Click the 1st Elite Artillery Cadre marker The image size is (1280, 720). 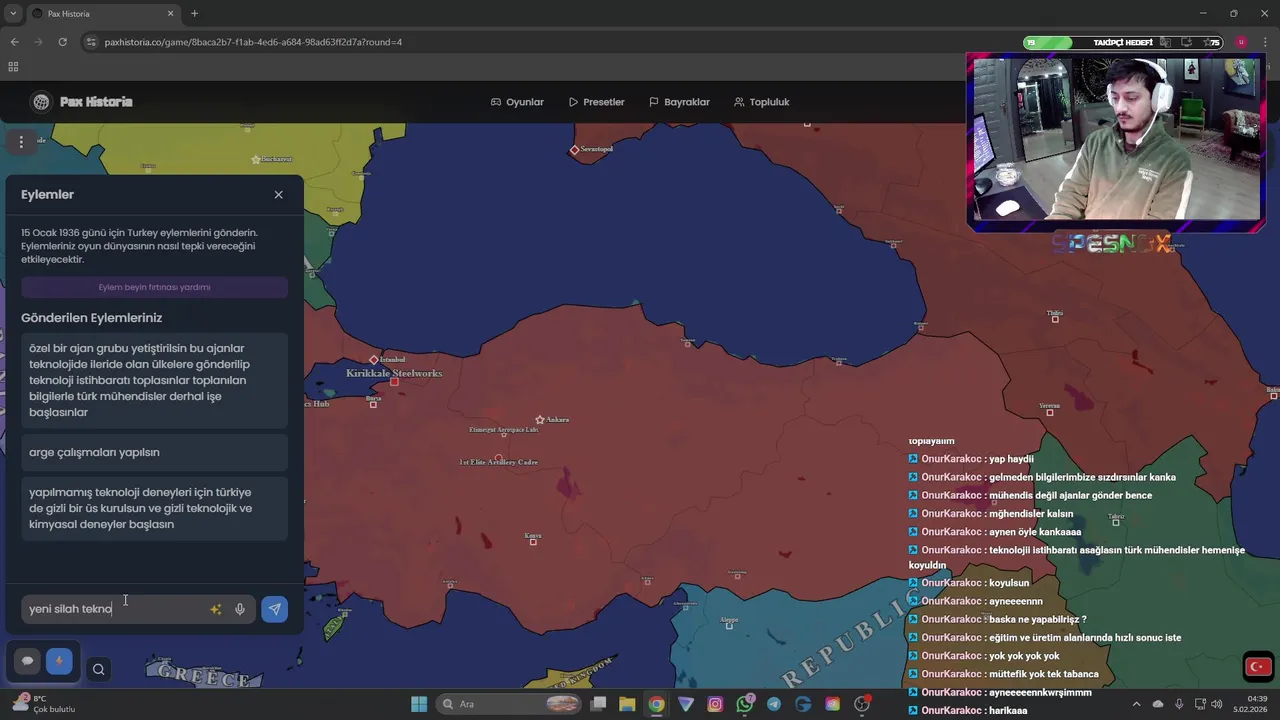tap(499, 459)
